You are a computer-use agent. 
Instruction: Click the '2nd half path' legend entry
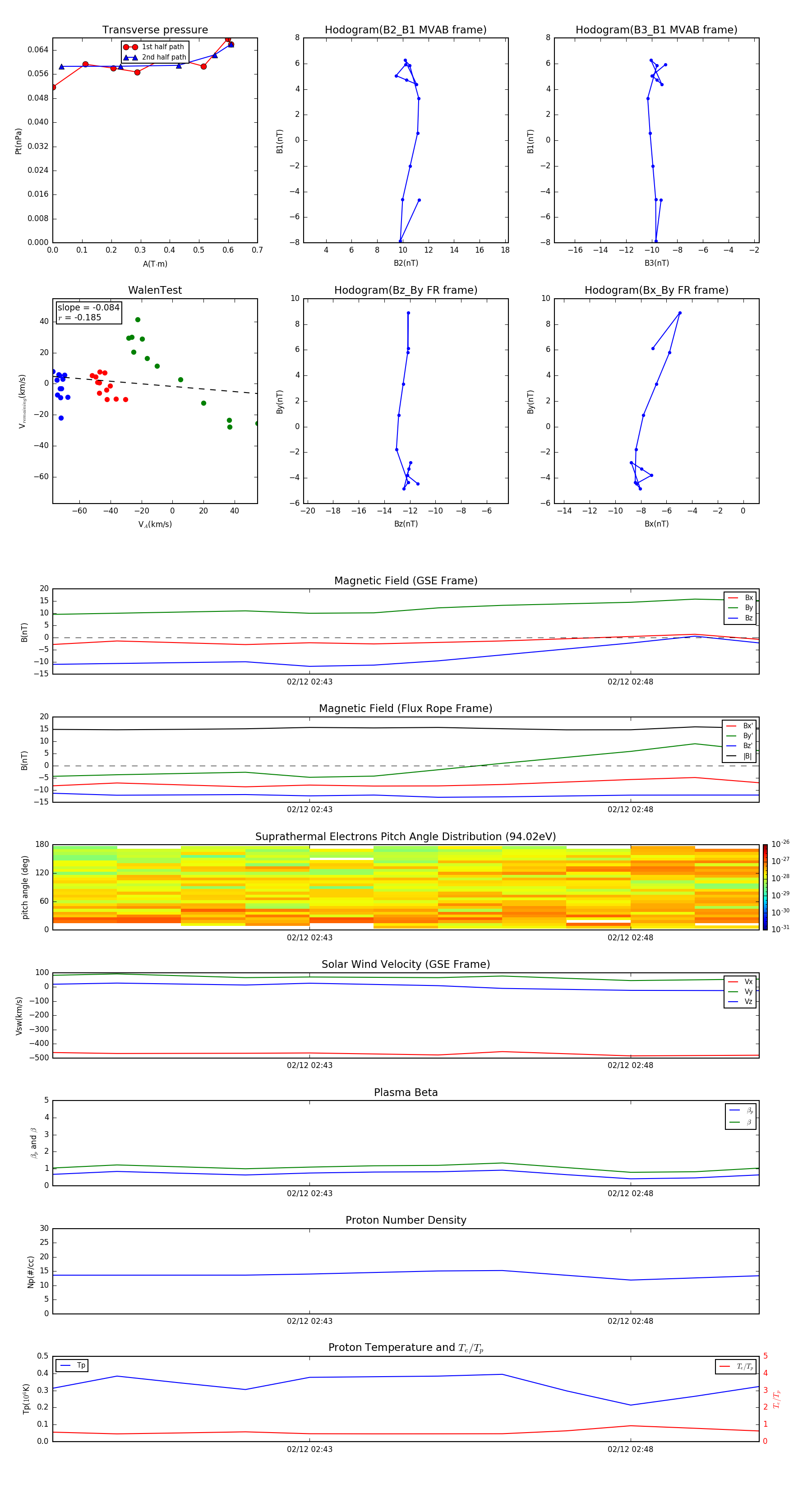point(156,57)
